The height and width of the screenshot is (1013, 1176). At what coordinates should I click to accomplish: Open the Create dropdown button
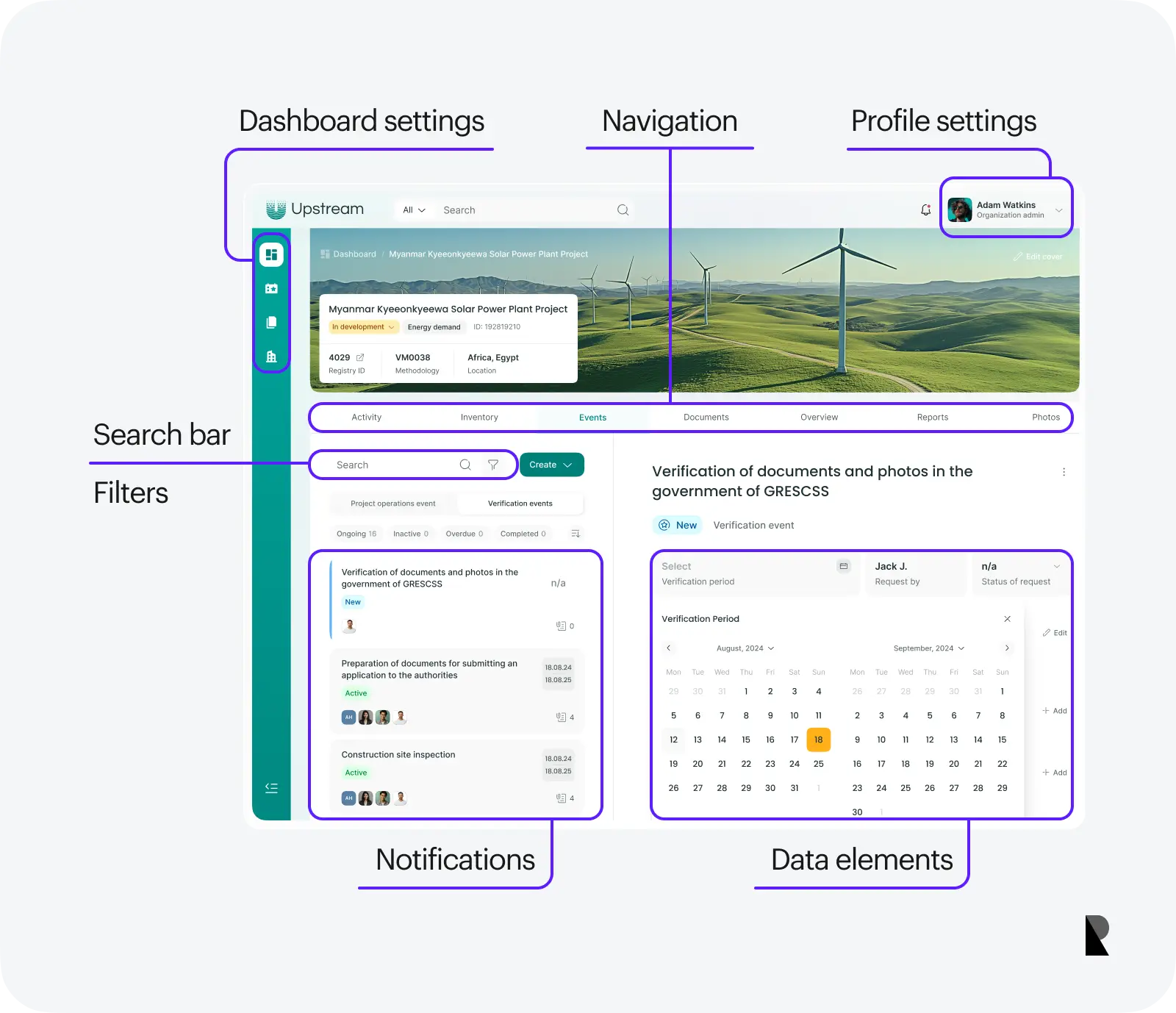[552, 465]
